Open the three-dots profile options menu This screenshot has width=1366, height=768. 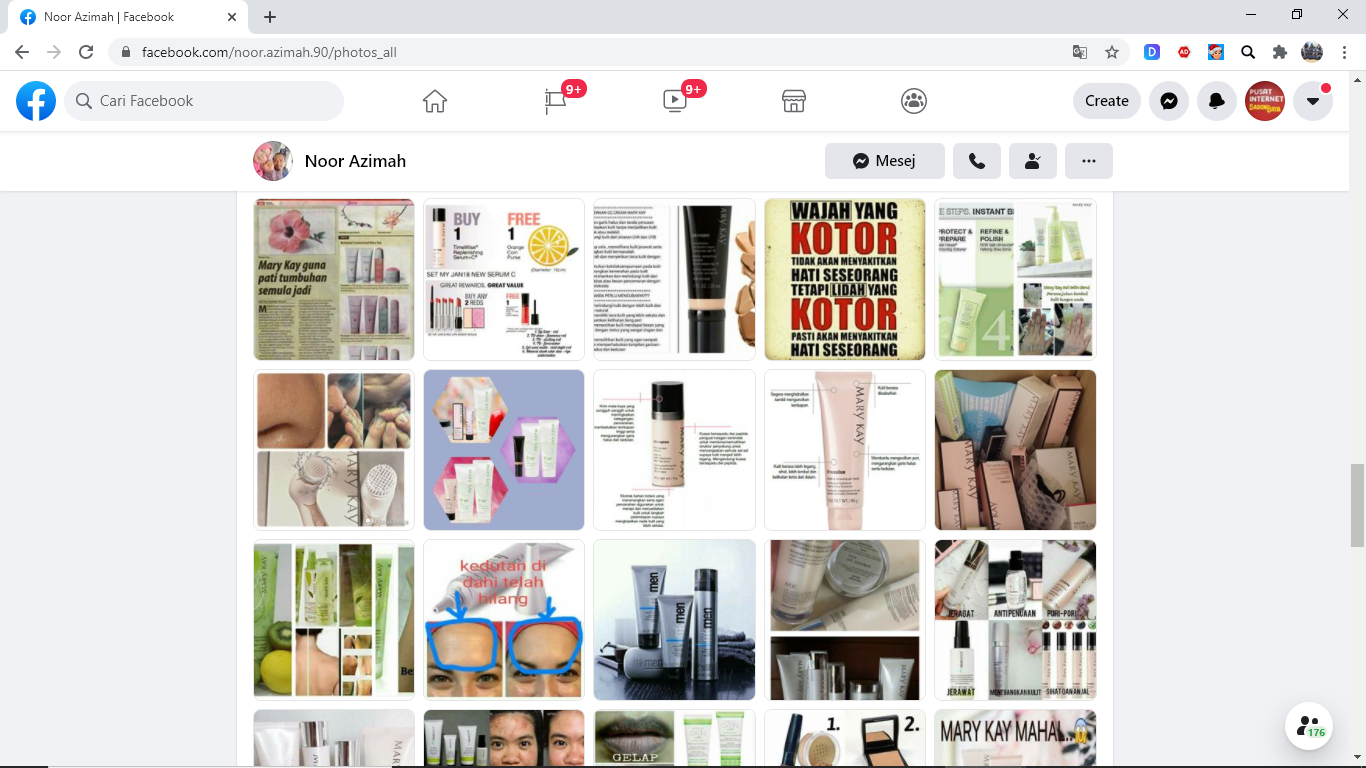pyautogui.click(x=1089, y=161)
